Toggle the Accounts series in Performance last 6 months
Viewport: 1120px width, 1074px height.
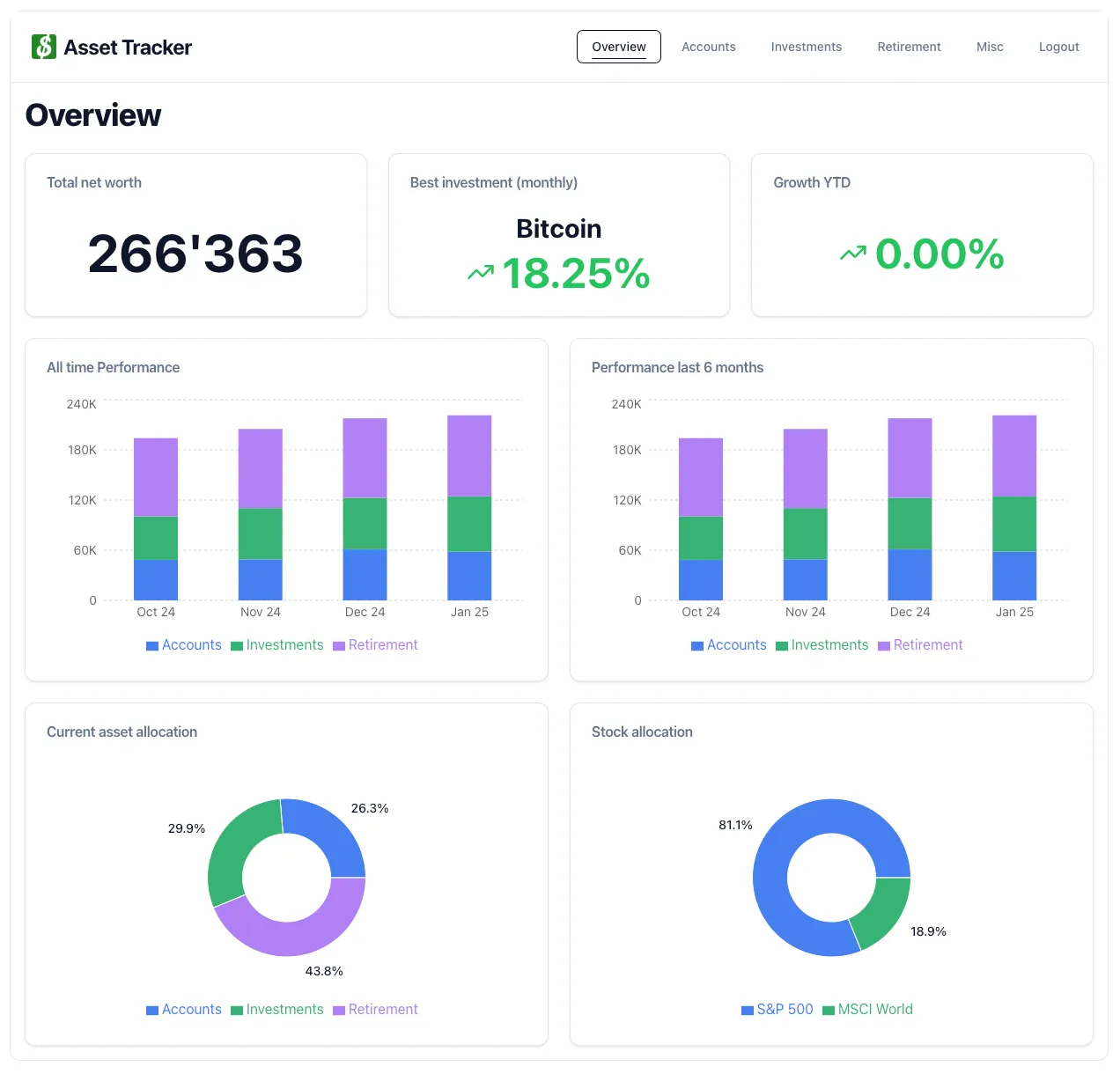[x=729, y=645]
